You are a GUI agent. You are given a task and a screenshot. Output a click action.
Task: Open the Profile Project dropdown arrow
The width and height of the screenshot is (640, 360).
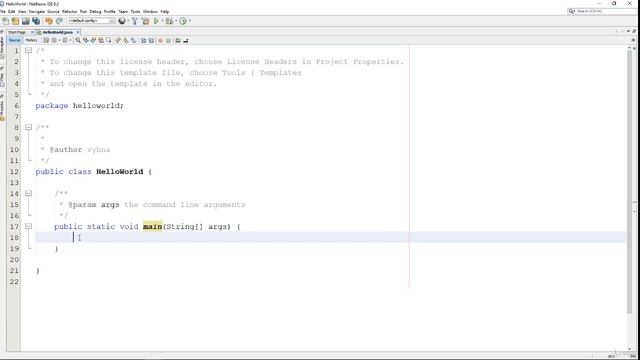(x=190, y=21)
